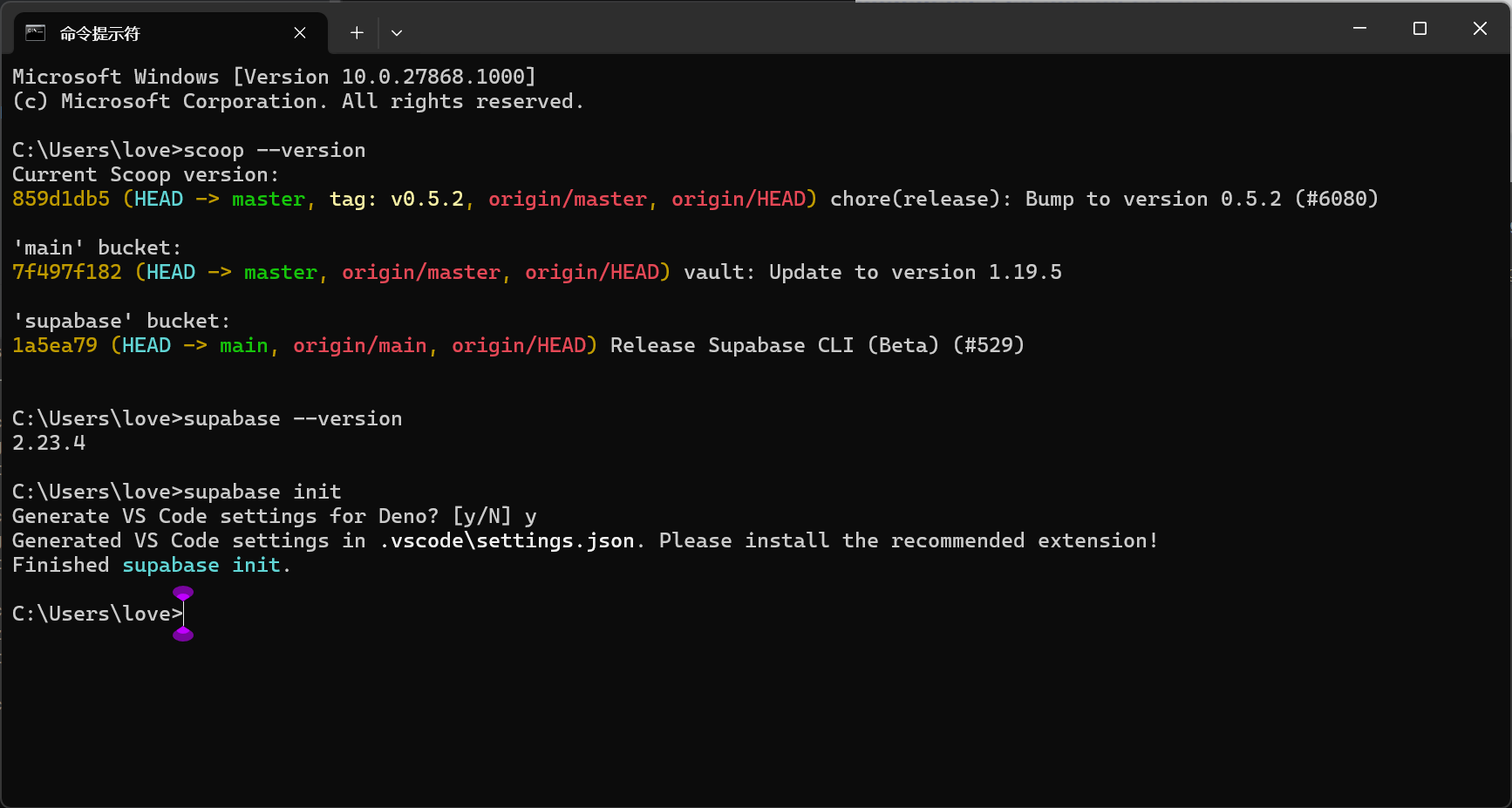Image resolution: width=1512 pixels, height=808 pixels.
Task: Click the tag text v0.5.2
Action: tap(427, 199)
